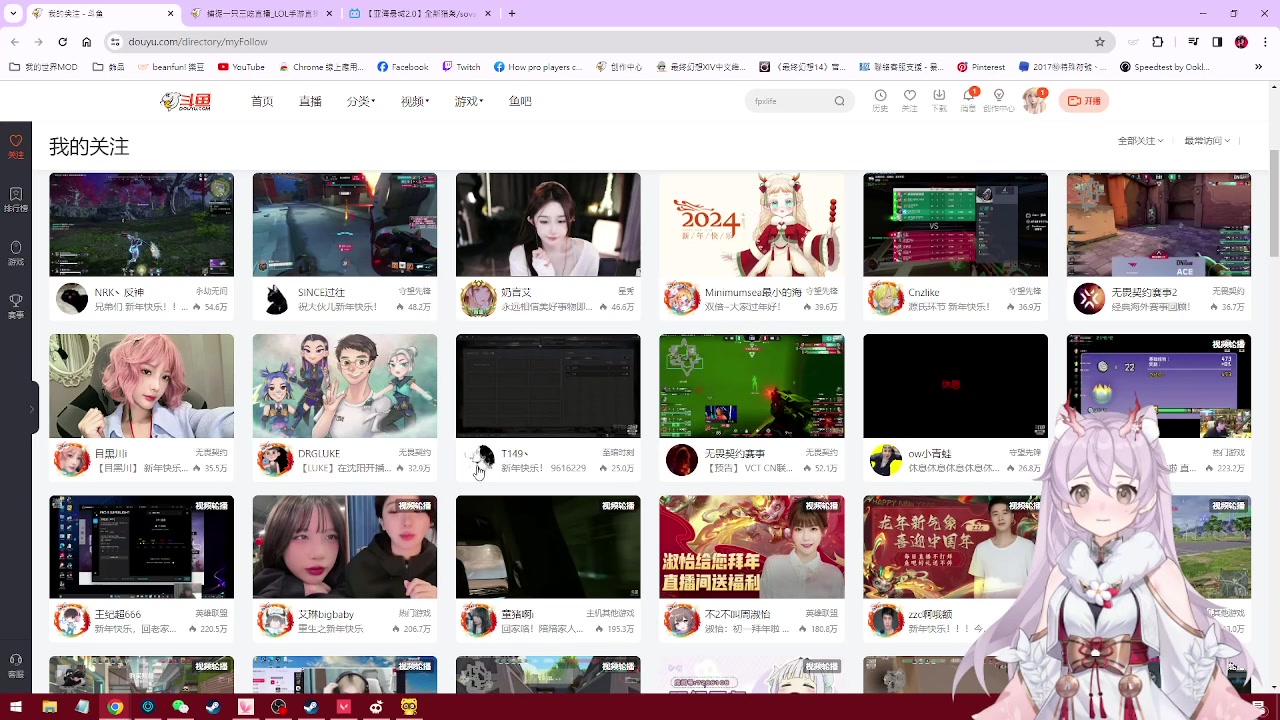Open the Cnzlike stream thumbnail
Viewport: 1280px width, 720px height.
tap(955, 225)
